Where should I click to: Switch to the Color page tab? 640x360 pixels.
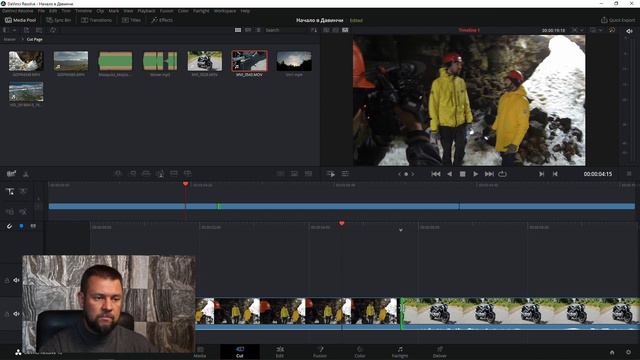tap(360, 352)
